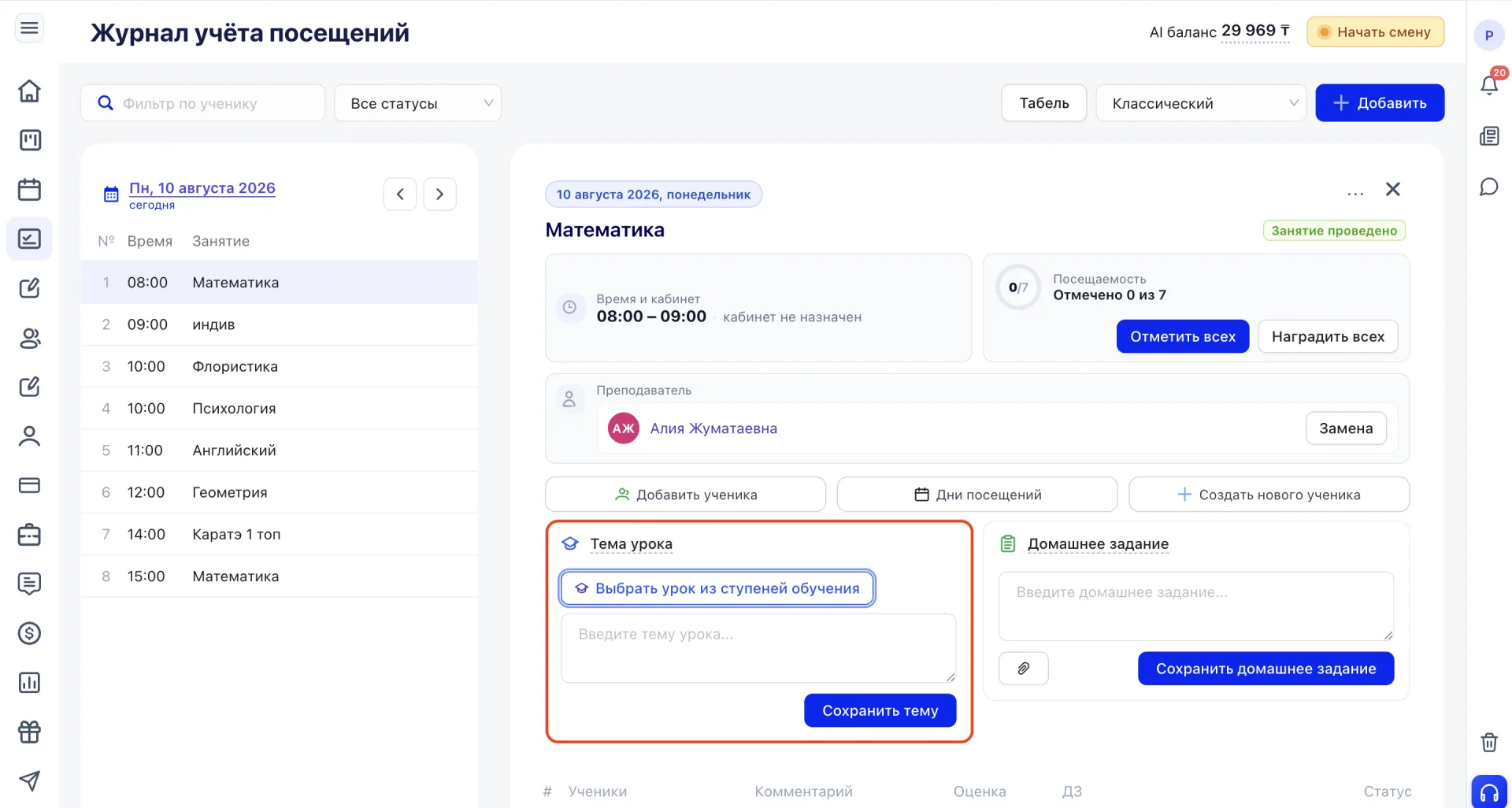Viewport: 1512px width, 808px height.
Task: Click the 10 августа 2026, понедельник date badge
Action: click(x=653, y=195)
